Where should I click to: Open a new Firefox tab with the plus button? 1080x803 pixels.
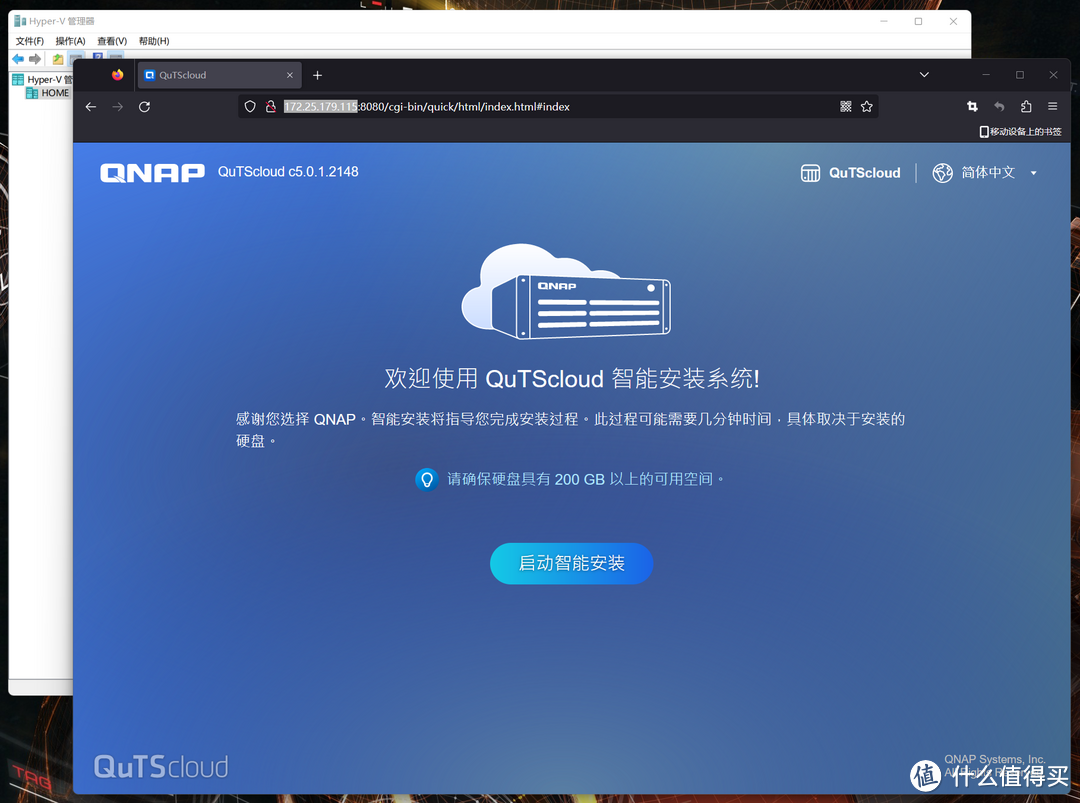click(318, 75)
